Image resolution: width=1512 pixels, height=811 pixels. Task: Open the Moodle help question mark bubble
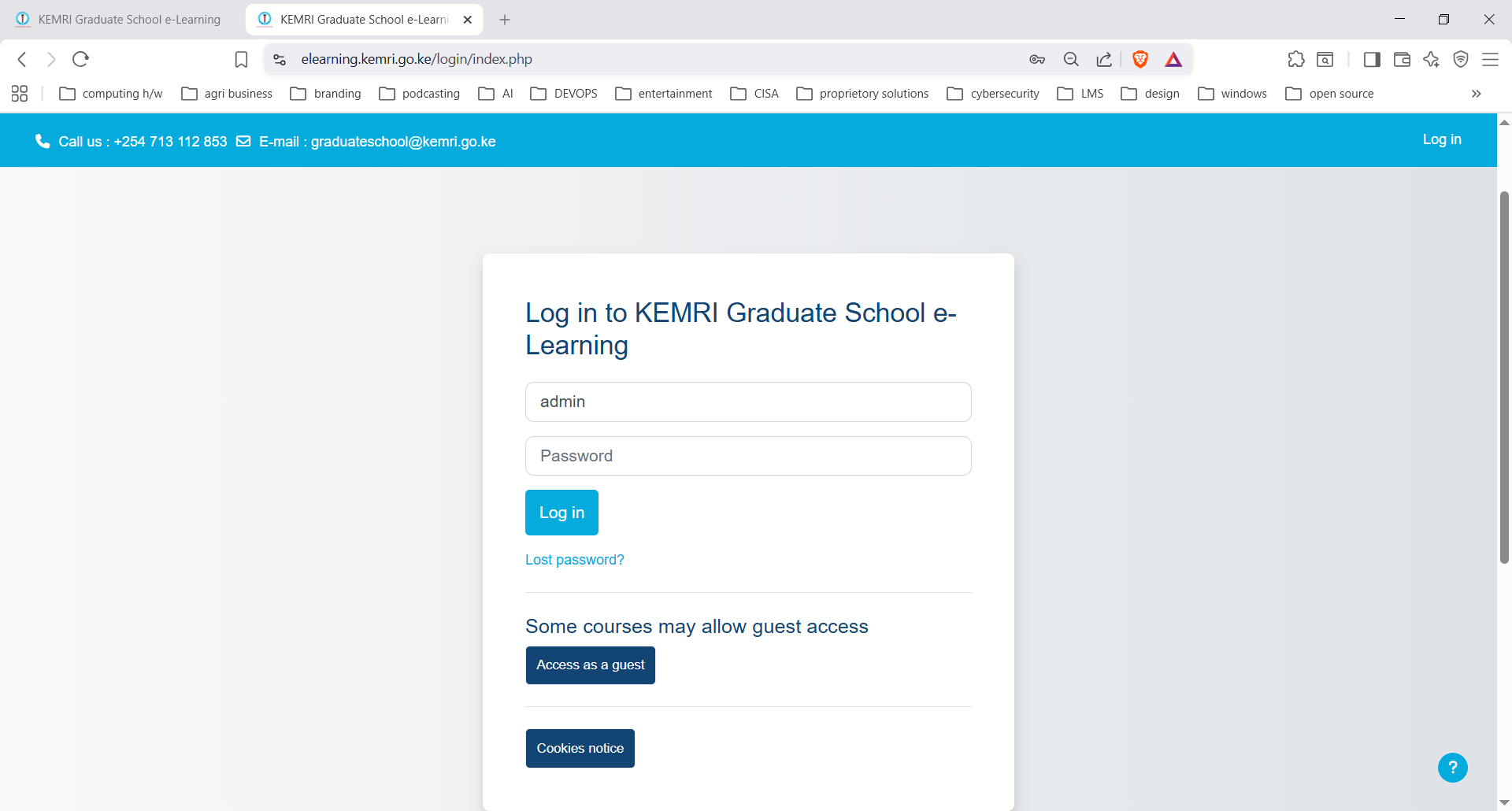coord(1452,767)
